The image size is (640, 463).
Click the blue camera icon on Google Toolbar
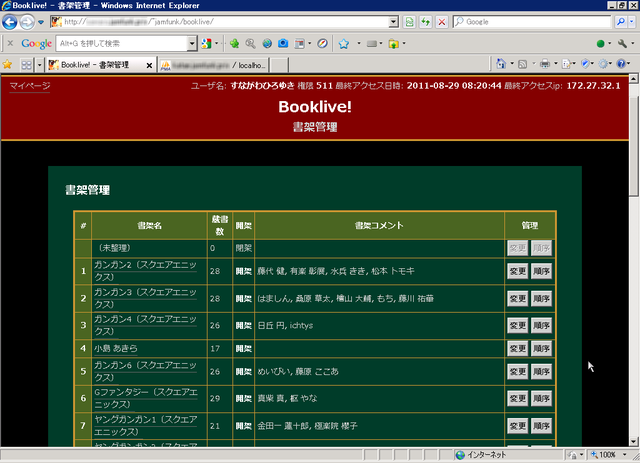tap(283, 43)
